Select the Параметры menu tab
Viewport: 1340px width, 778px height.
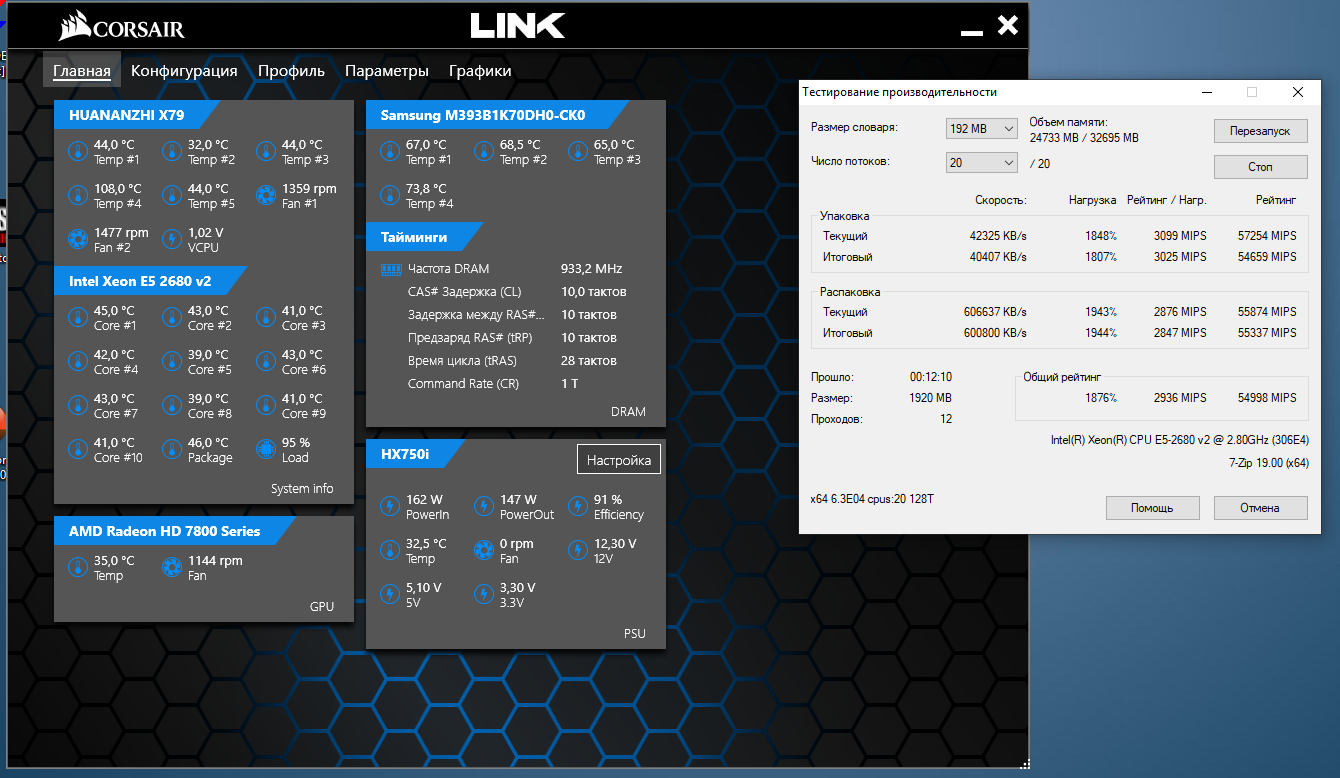[387, 71]
